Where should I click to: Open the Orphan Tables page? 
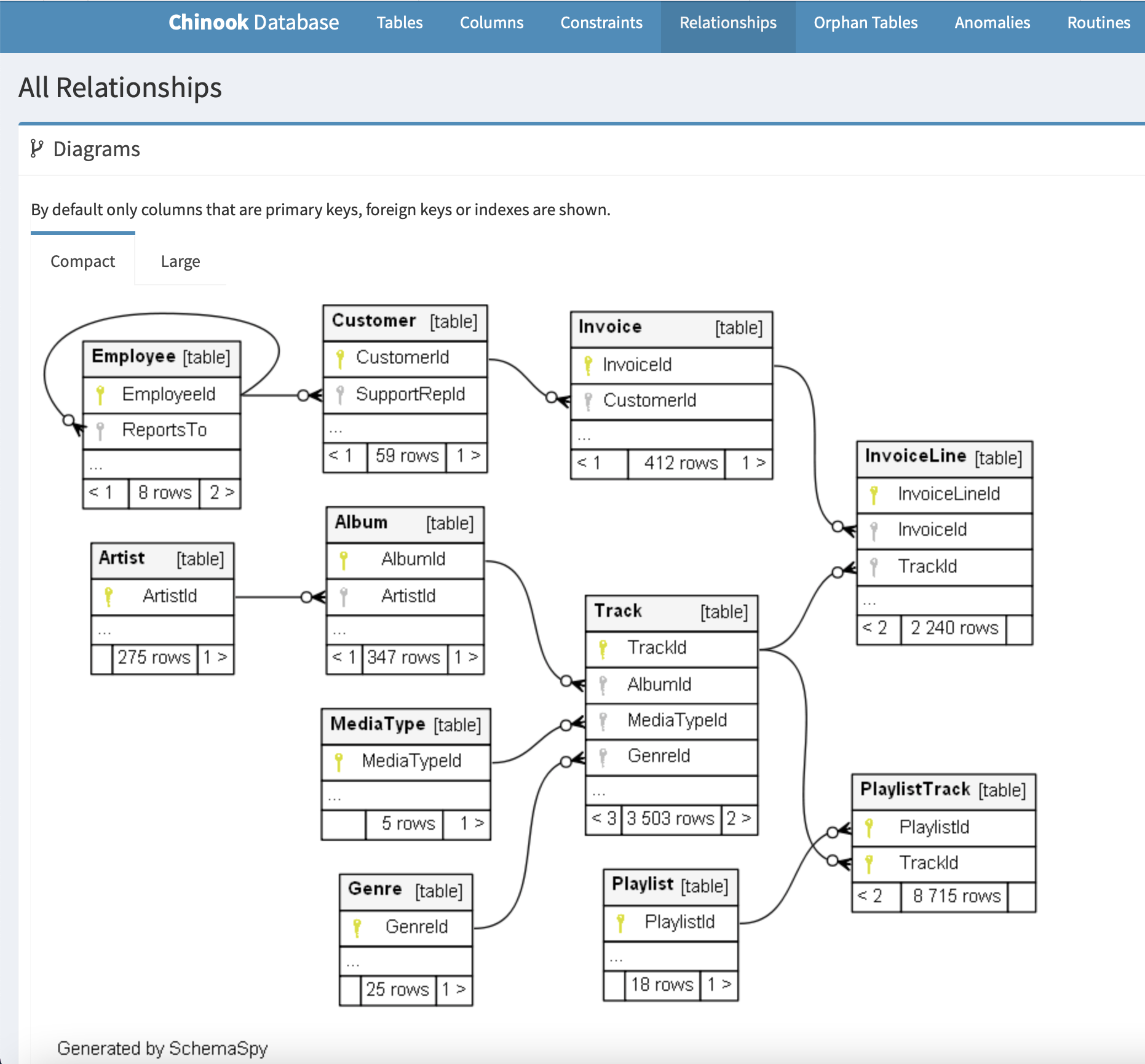click(x=866, y=23)
